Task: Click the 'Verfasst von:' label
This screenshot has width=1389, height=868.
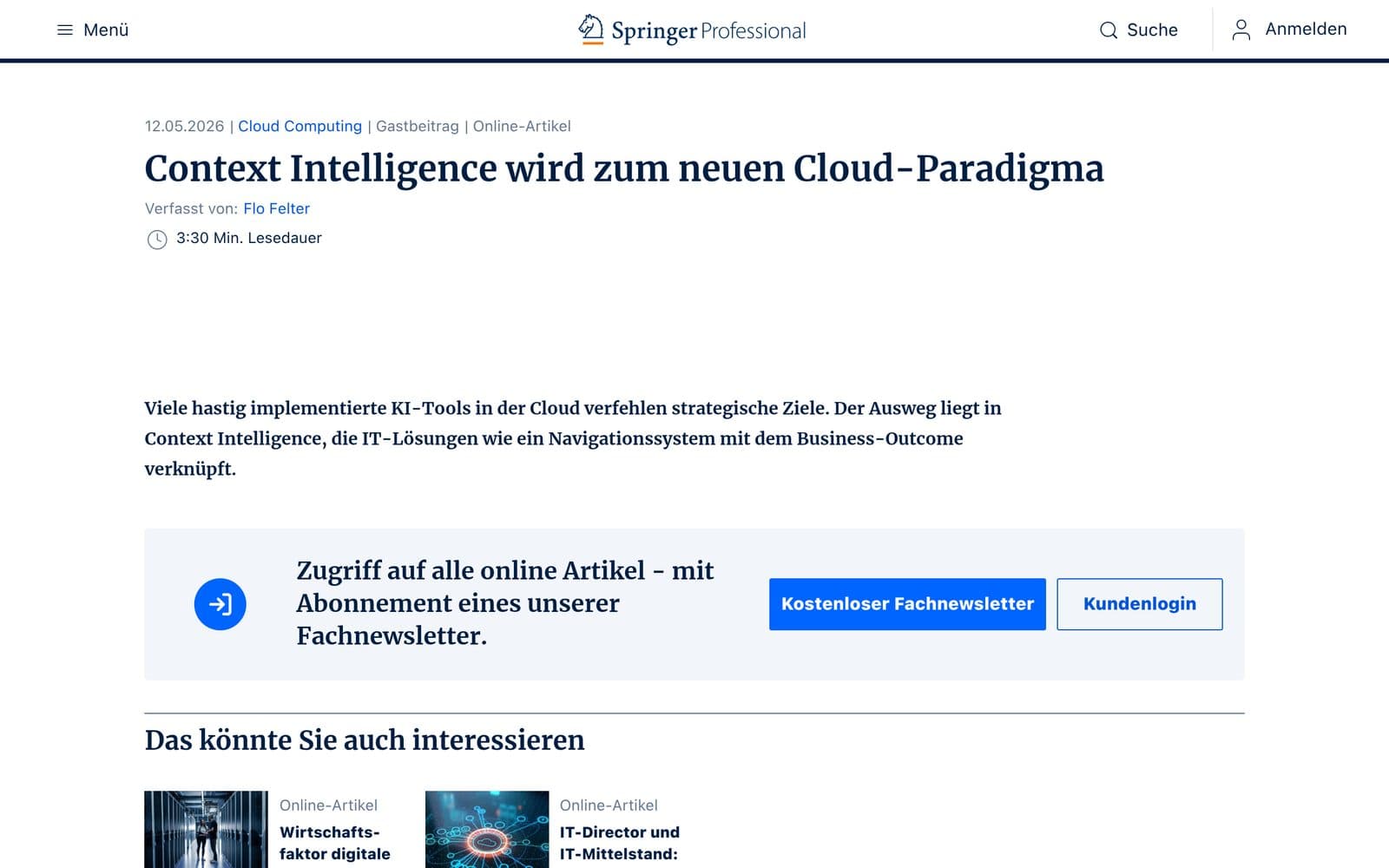Action: pyautogui.click(x=191, y=208)
